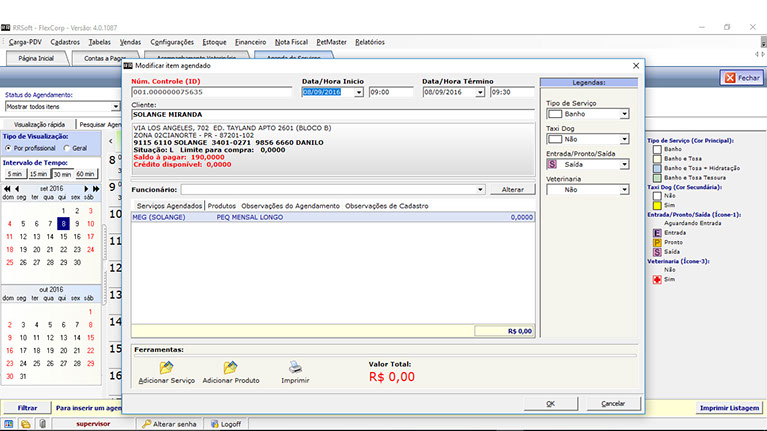Image resolution: width=767 pixels, height=431 pixels.
Task: Select the Geral view radio button
Action: click(66, 148)
